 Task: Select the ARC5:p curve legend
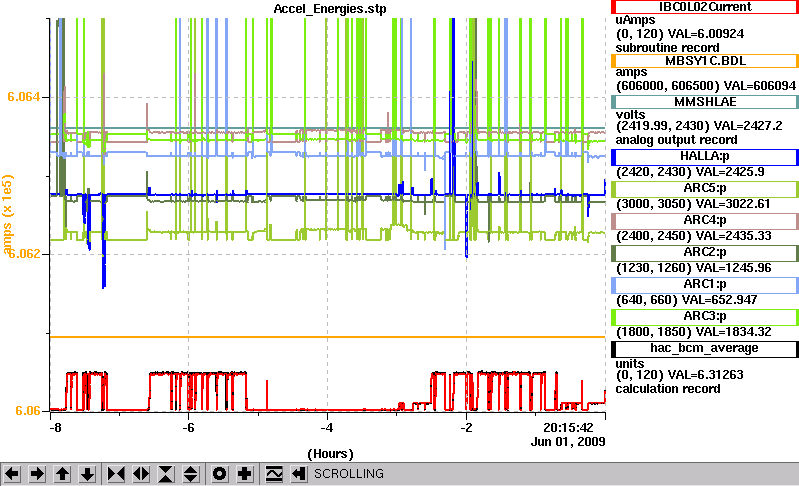(705, 189)
